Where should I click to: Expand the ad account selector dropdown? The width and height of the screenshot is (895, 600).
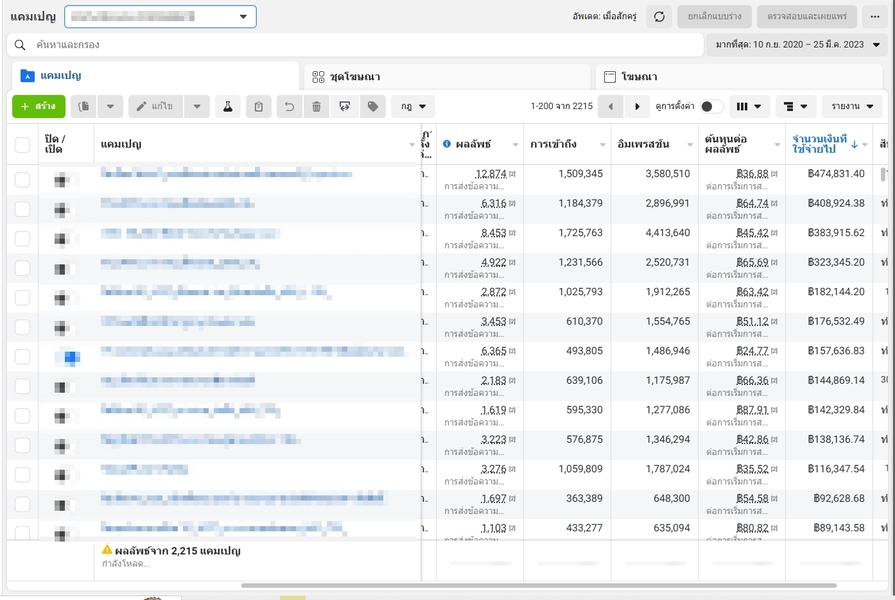(x=160, y=17)
